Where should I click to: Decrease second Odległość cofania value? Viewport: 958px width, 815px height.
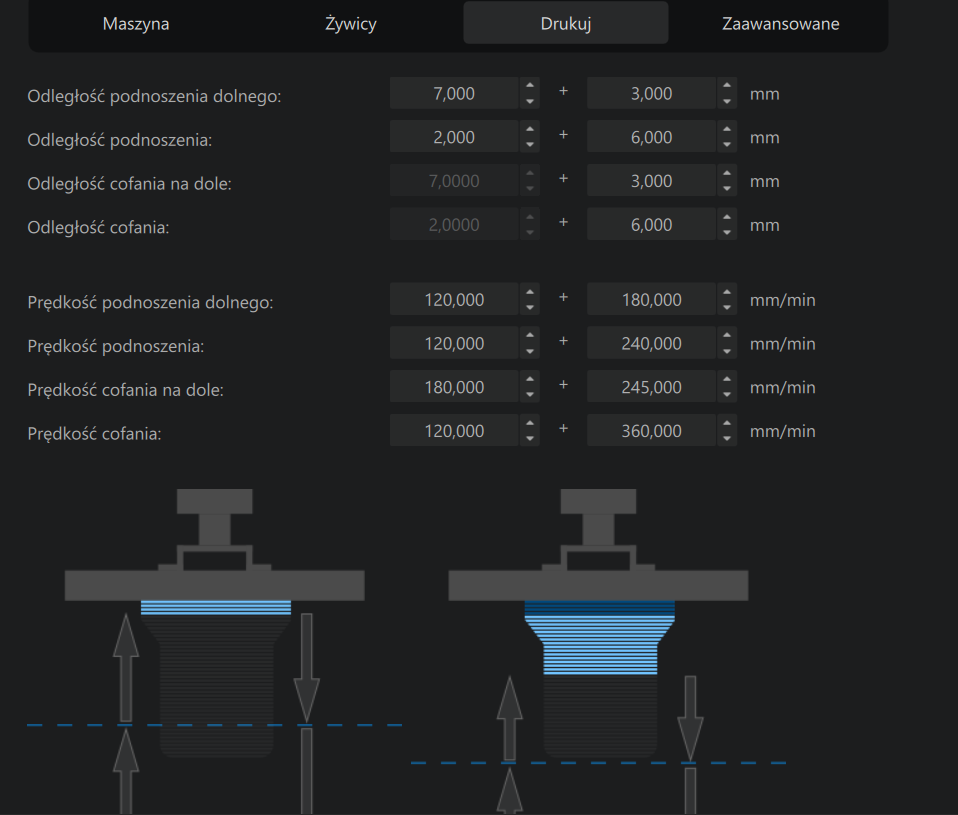[x=727, y=232]
